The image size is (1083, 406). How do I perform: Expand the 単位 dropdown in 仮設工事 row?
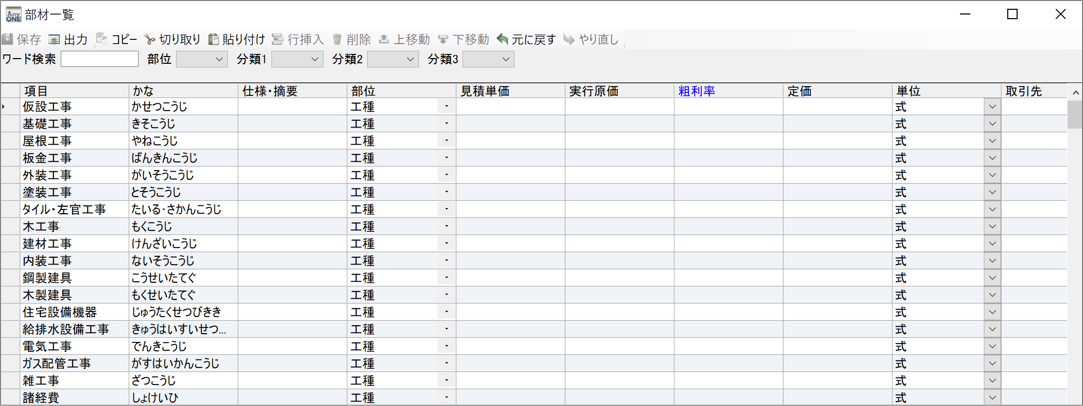[x=992, y=106]
